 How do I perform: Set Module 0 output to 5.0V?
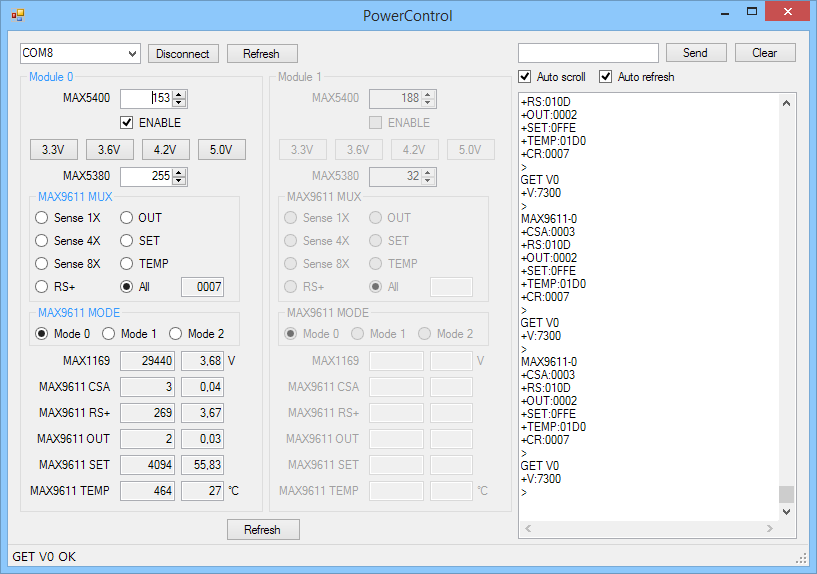point(221,149)
